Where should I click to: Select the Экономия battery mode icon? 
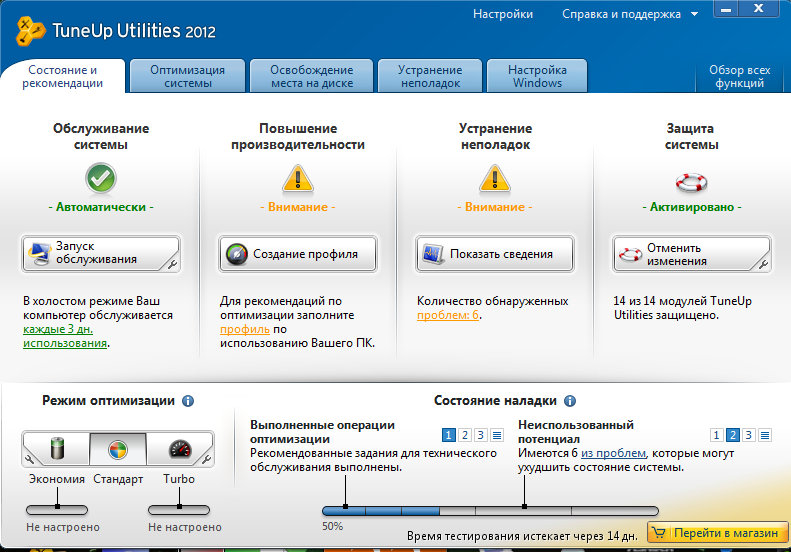[x=57, y=448]
